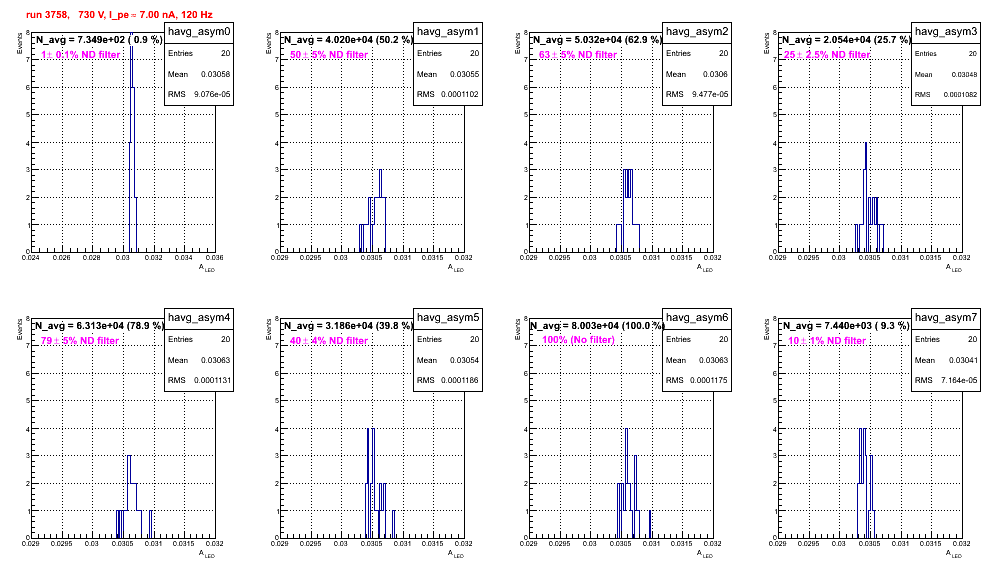Click Mean 0.03041 in havg_asym7 stats
The image size is (996, 572).
(x=946, y=360)
